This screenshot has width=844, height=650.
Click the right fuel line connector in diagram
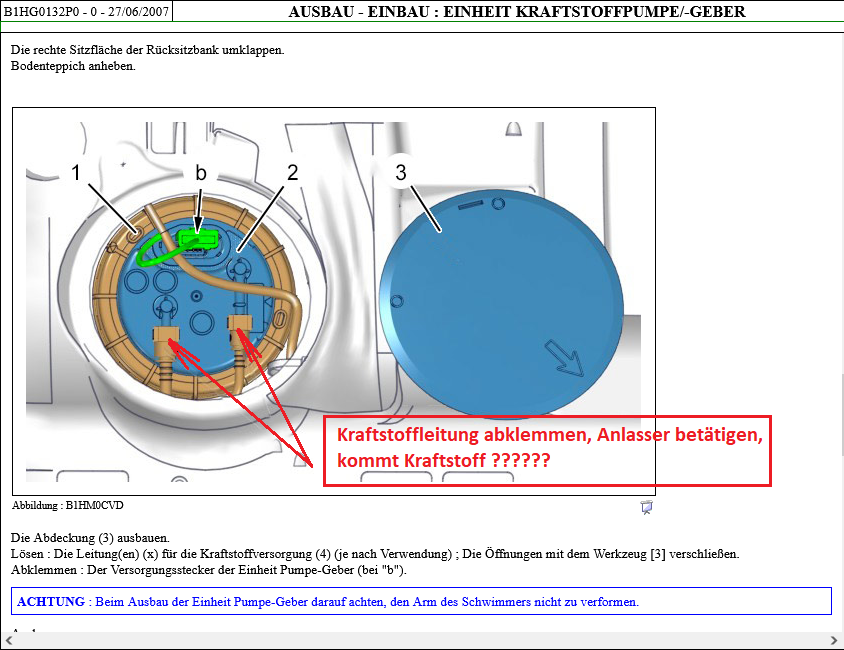click(x=240, y=327)
